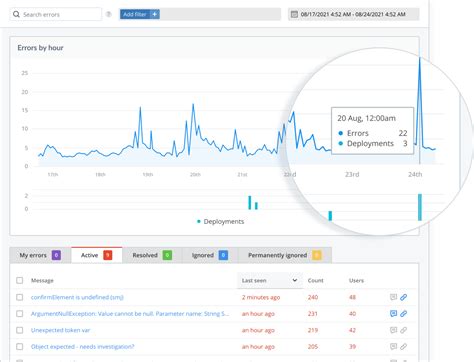Open the search help question mark icon
The width and height of the screenshot is (474, 362).
click(108, 14)
